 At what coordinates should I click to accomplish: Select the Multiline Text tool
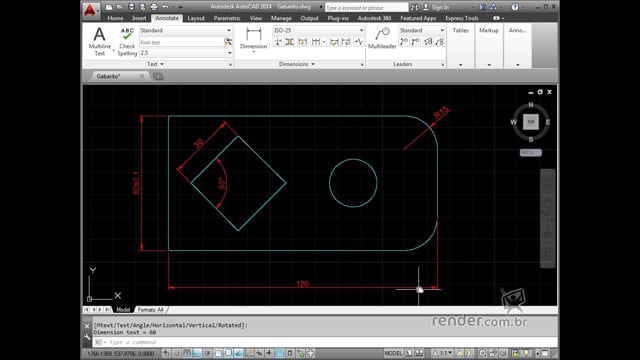pos(99,41)
